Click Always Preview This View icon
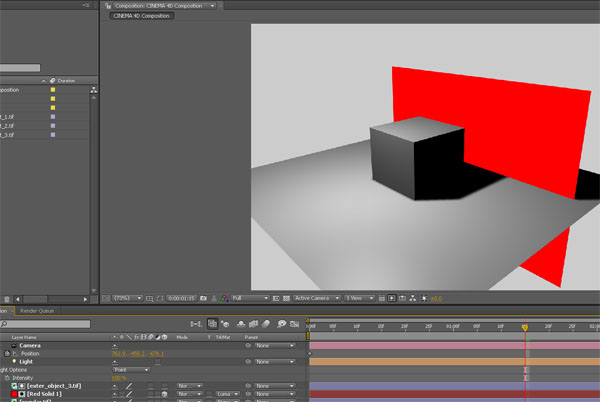 (106, 298)
